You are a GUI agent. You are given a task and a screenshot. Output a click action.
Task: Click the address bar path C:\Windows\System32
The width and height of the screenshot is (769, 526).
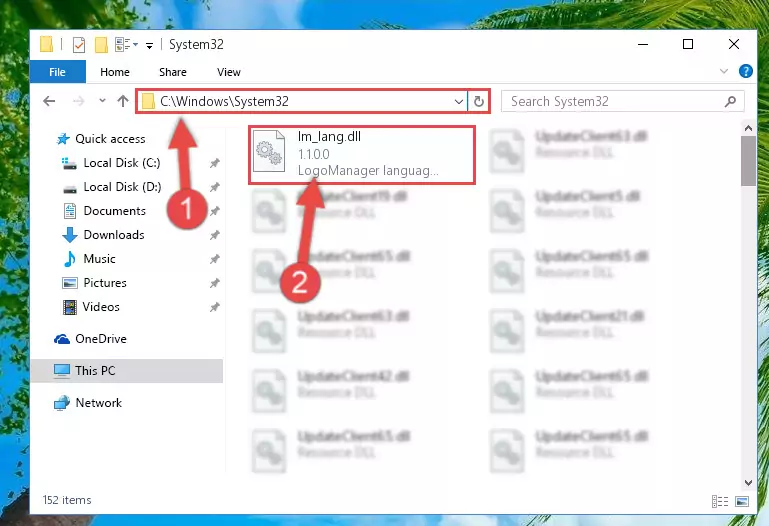coord(224,101)
